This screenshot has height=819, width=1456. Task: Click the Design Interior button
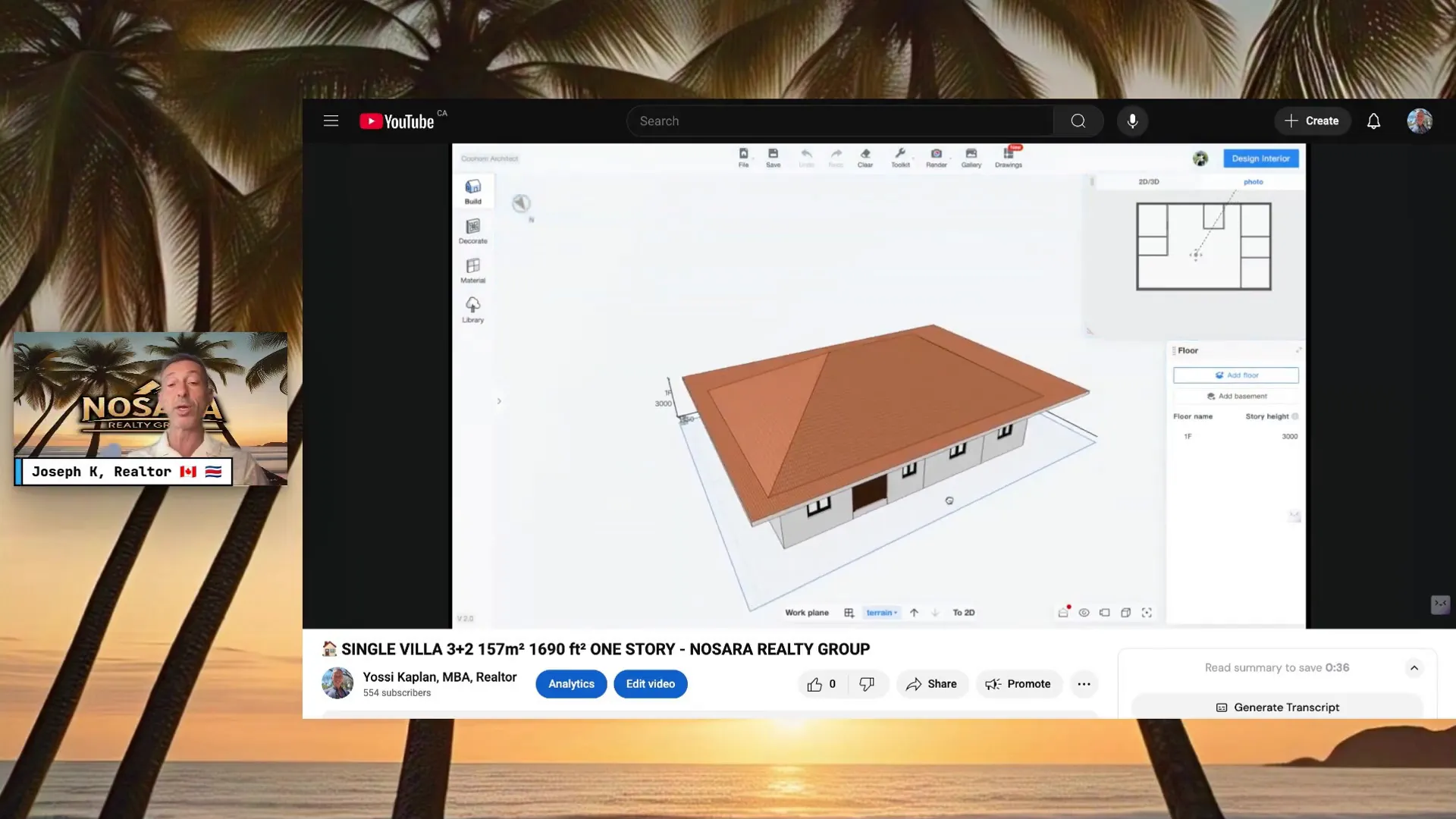[1260, 158]
